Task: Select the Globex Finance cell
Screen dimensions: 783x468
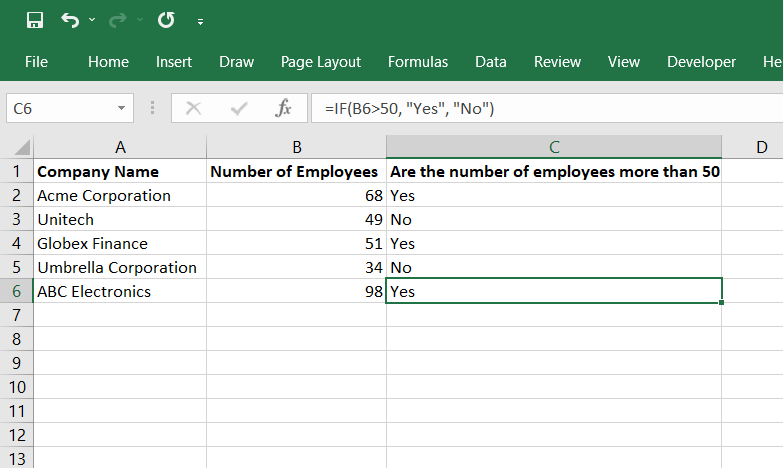Action: (x=120, y=243)
